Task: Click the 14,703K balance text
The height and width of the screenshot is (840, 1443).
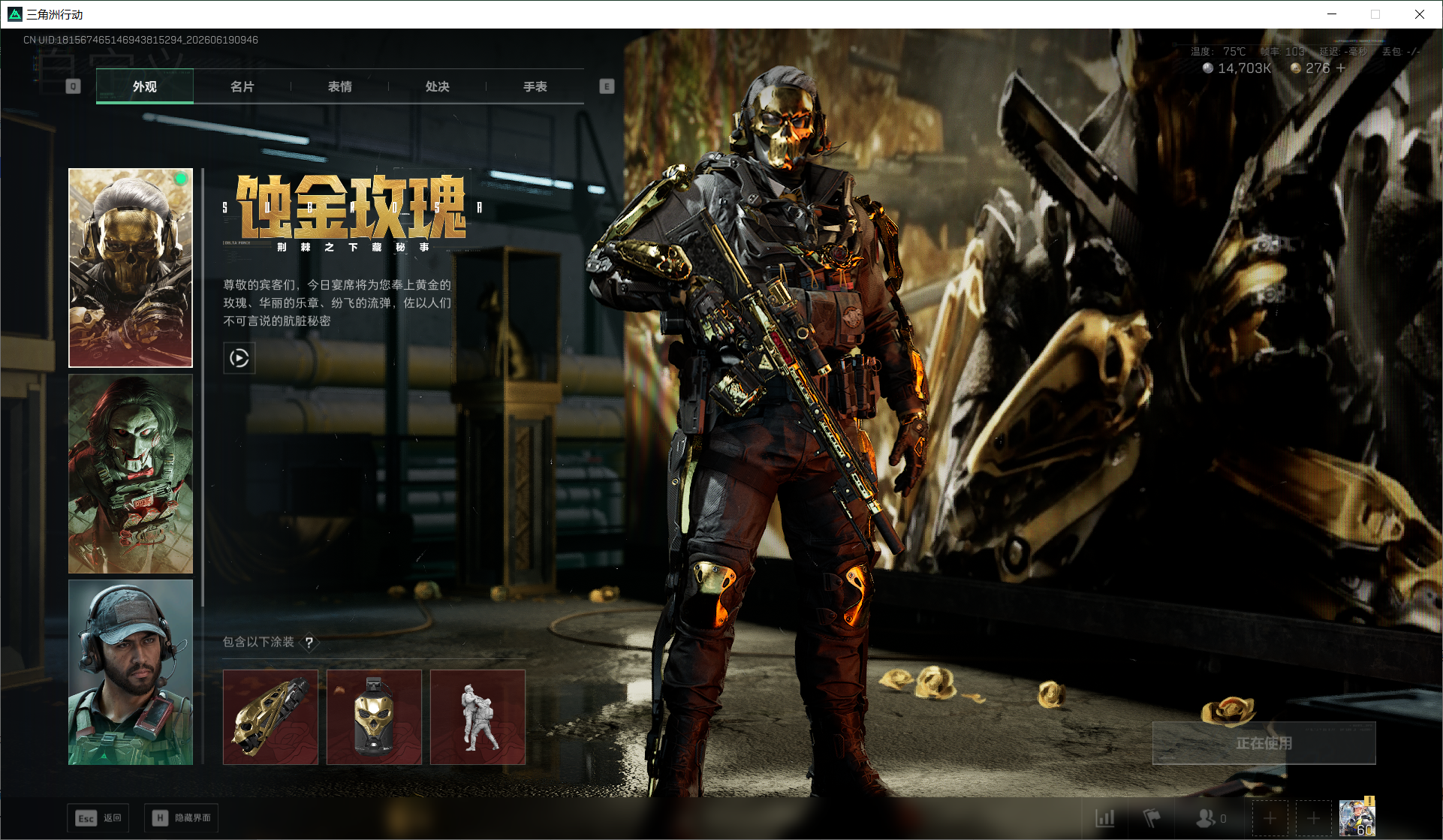Action: coord(1245,68)
